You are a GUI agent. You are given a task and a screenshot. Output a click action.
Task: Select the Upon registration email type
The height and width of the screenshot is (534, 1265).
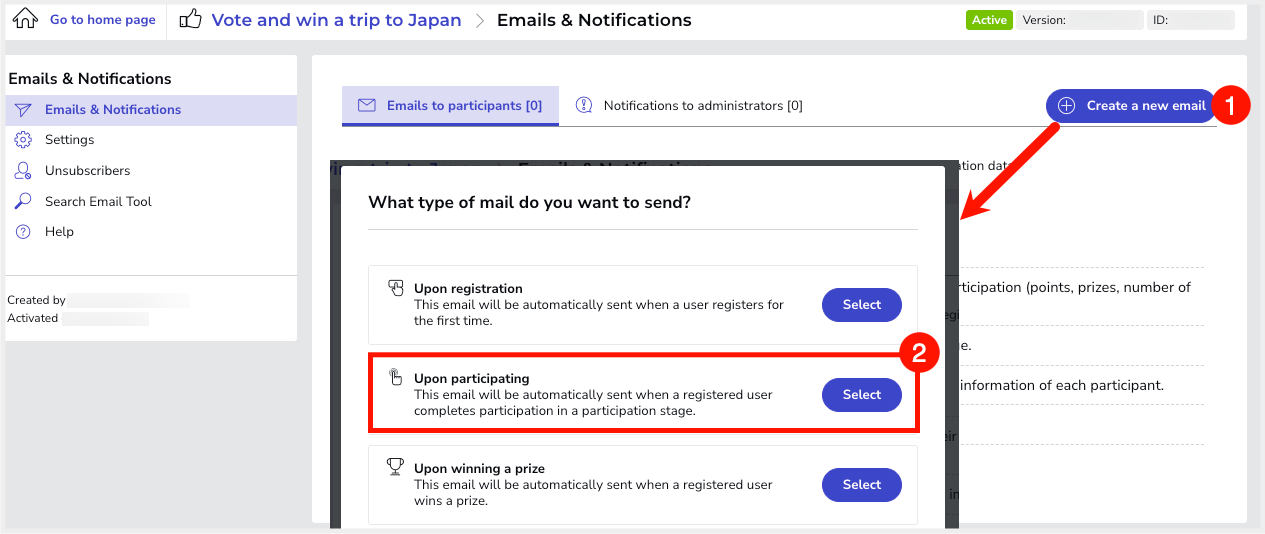(862, 305)
